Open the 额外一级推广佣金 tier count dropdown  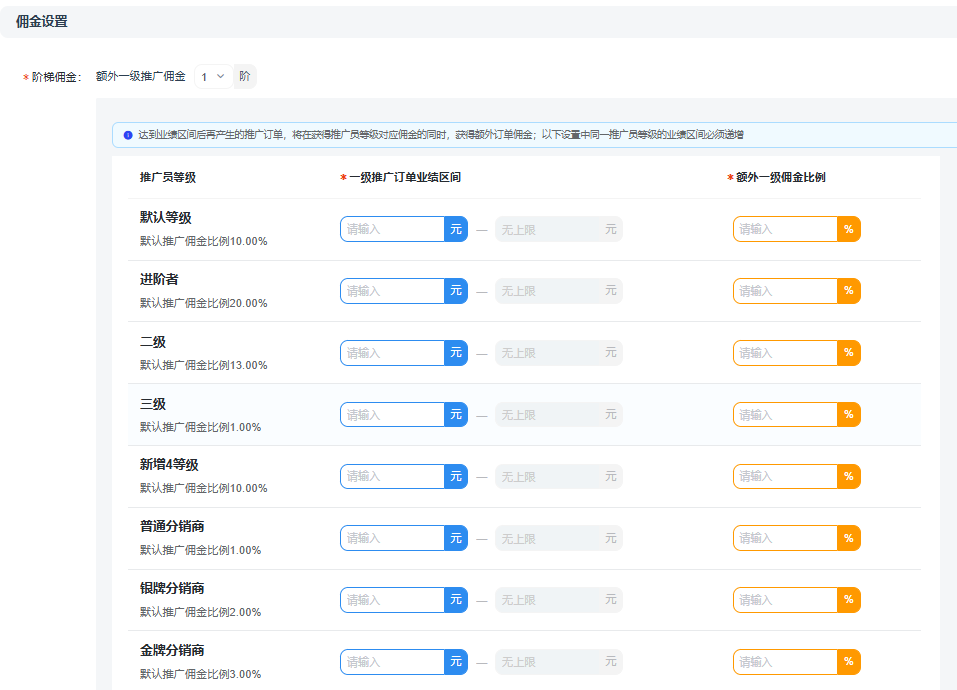(x=213, y=76)
